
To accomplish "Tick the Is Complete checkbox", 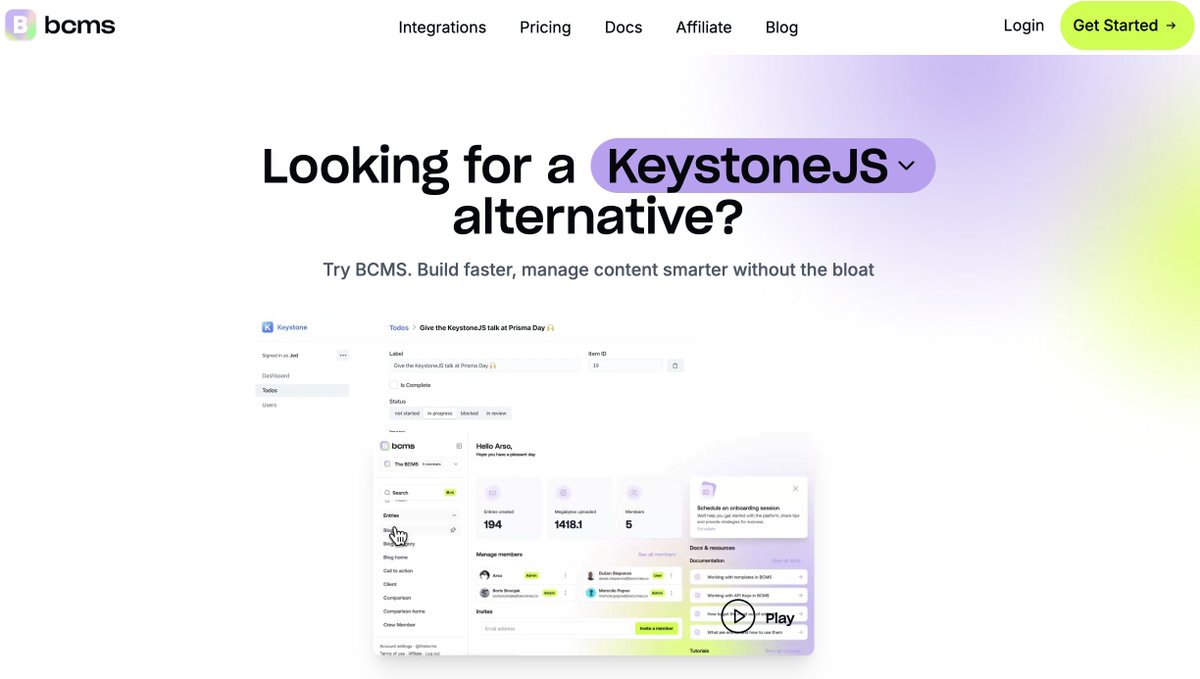I will pyautogui.click(x=393, y=384).
